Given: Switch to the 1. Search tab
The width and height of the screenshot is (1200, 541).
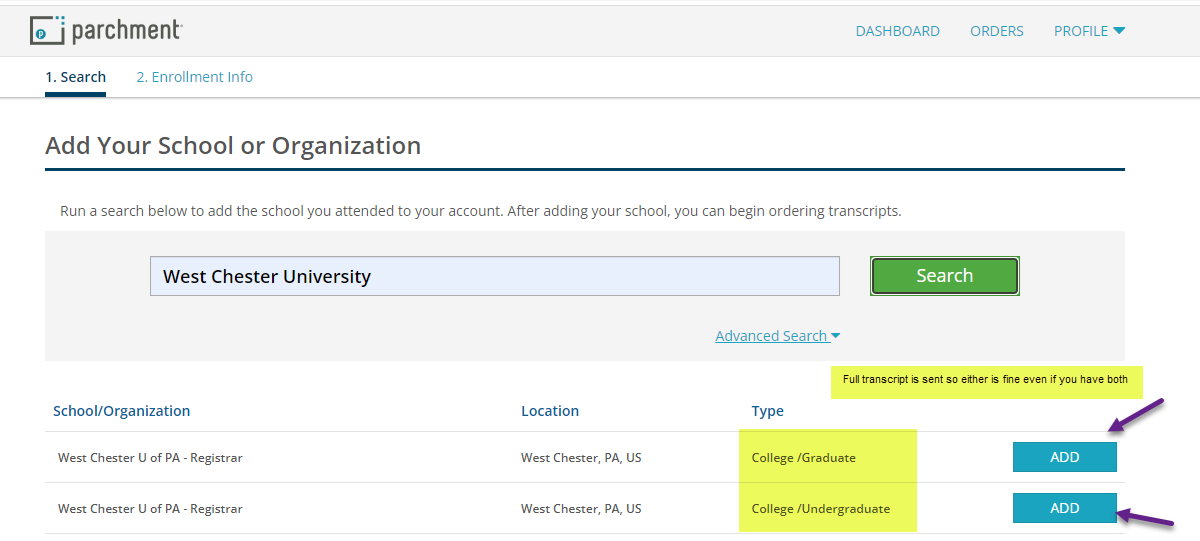Looking at the screenshot, I should click(75, 77).
